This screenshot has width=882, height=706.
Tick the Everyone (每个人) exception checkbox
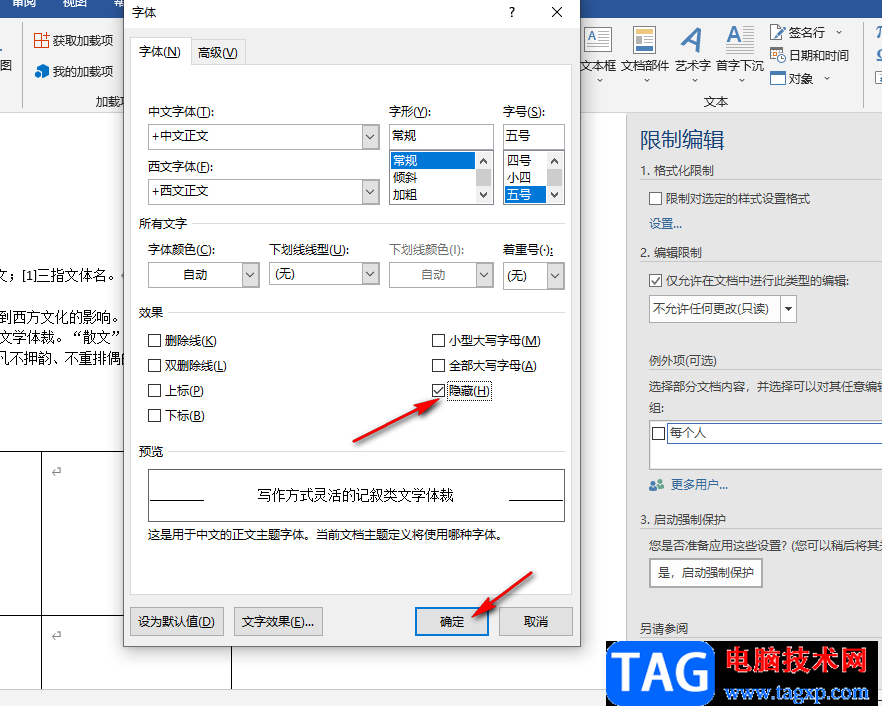(x=659, y=433)
